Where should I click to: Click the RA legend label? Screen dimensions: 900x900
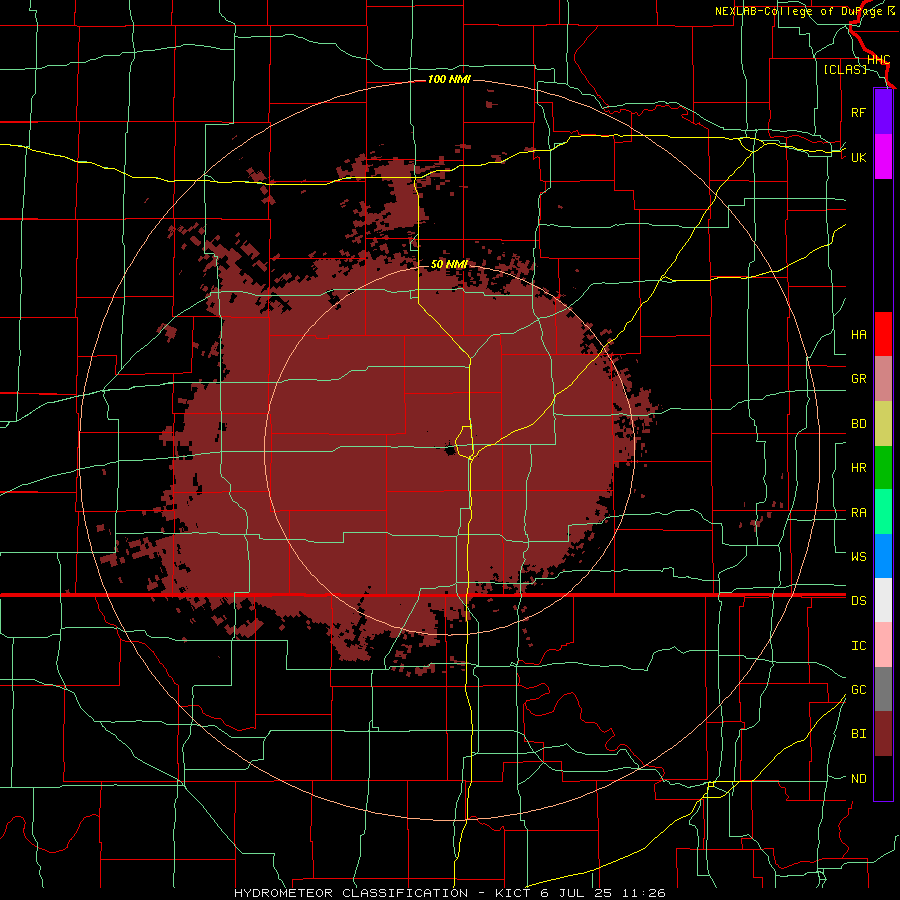point(858,513)
